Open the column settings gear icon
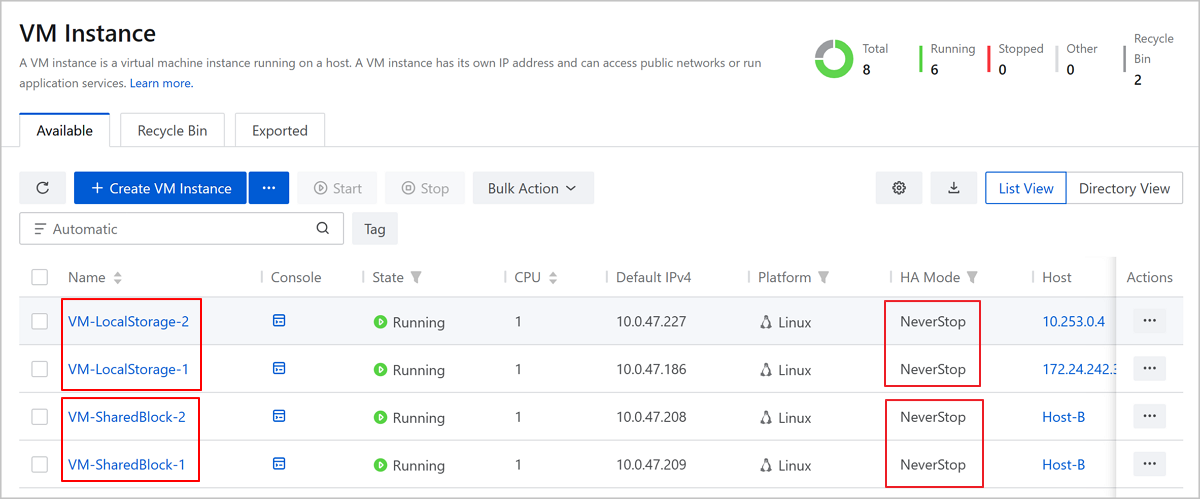 tap(899, 188)
